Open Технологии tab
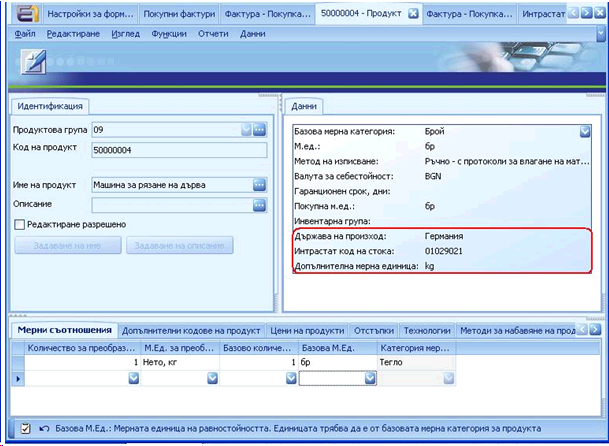Viewport: 609px width, 446px height. click(x=427, y=331)
